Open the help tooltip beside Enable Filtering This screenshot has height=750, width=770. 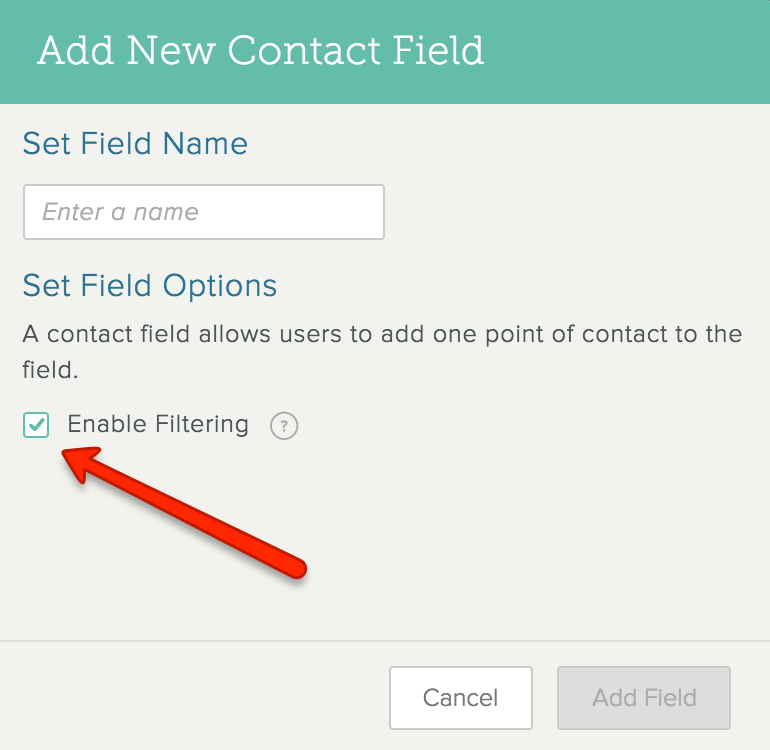[284, 425]
